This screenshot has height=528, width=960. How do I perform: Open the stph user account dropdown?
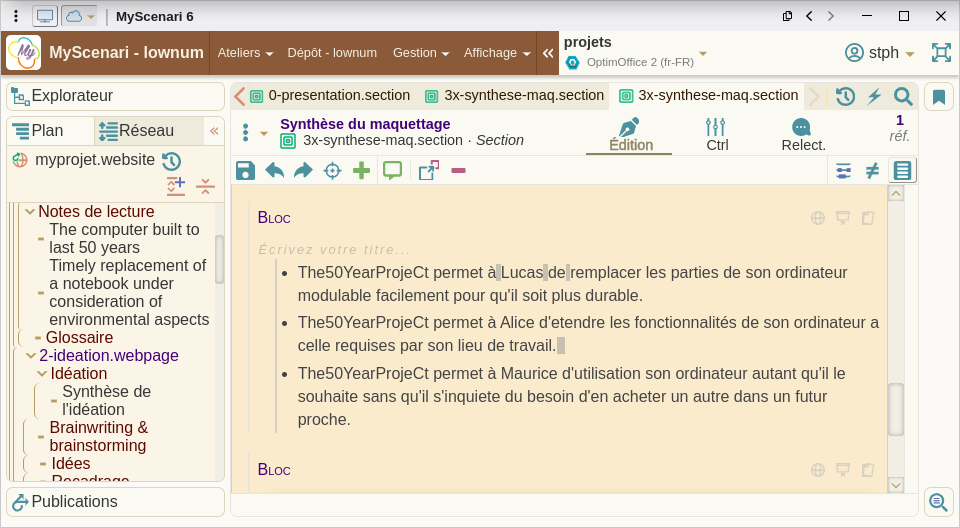[880, 53]
